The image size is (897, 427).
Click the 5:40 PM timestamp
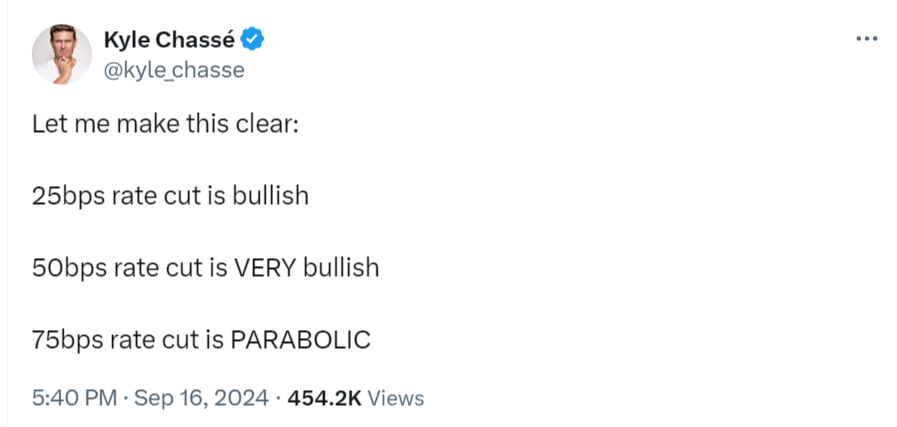pyautogui.click(x=74, y=398)
